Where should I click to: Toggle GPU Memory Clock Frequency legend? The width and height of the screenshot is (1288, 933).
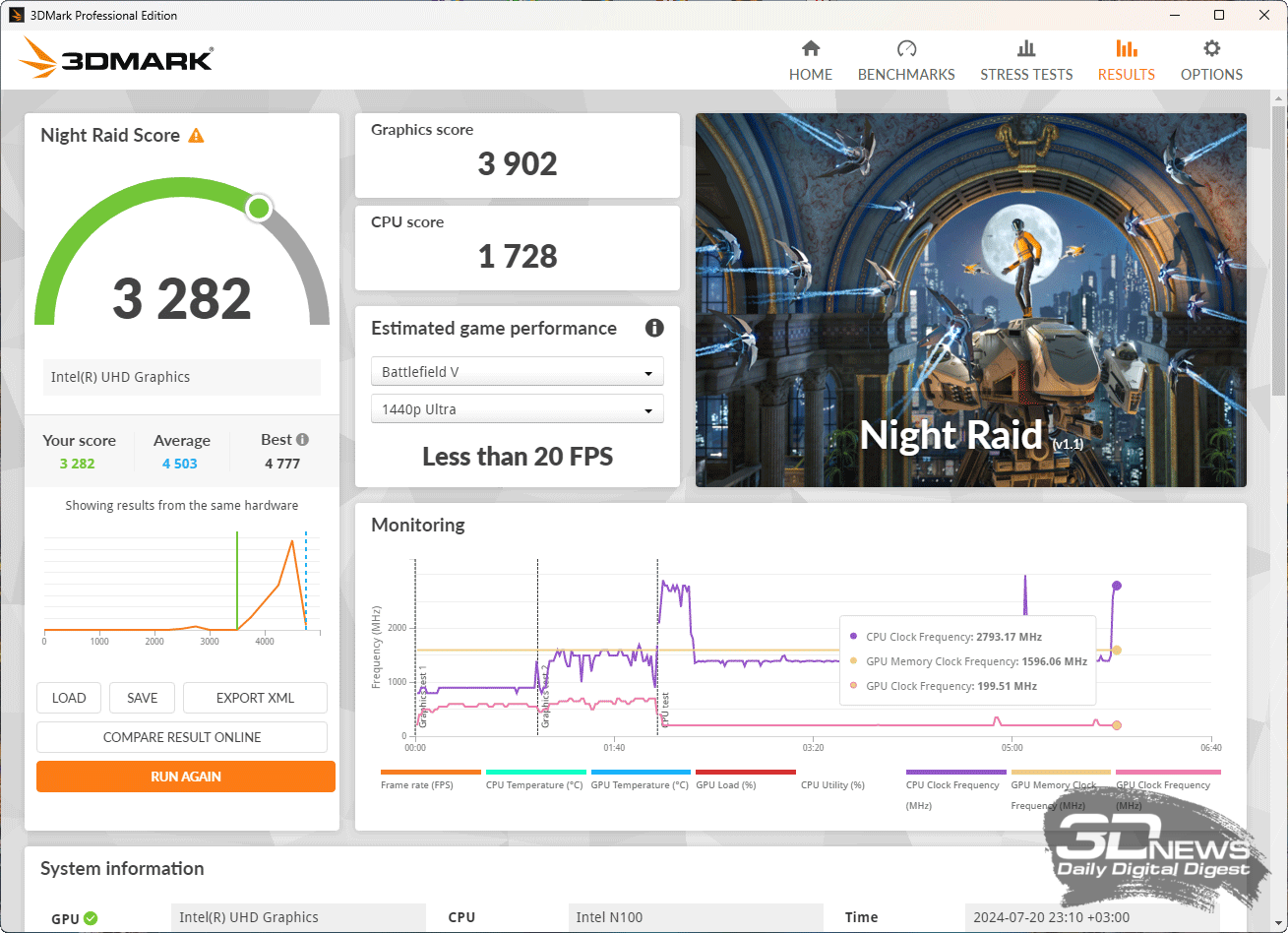coord(1061,790)
